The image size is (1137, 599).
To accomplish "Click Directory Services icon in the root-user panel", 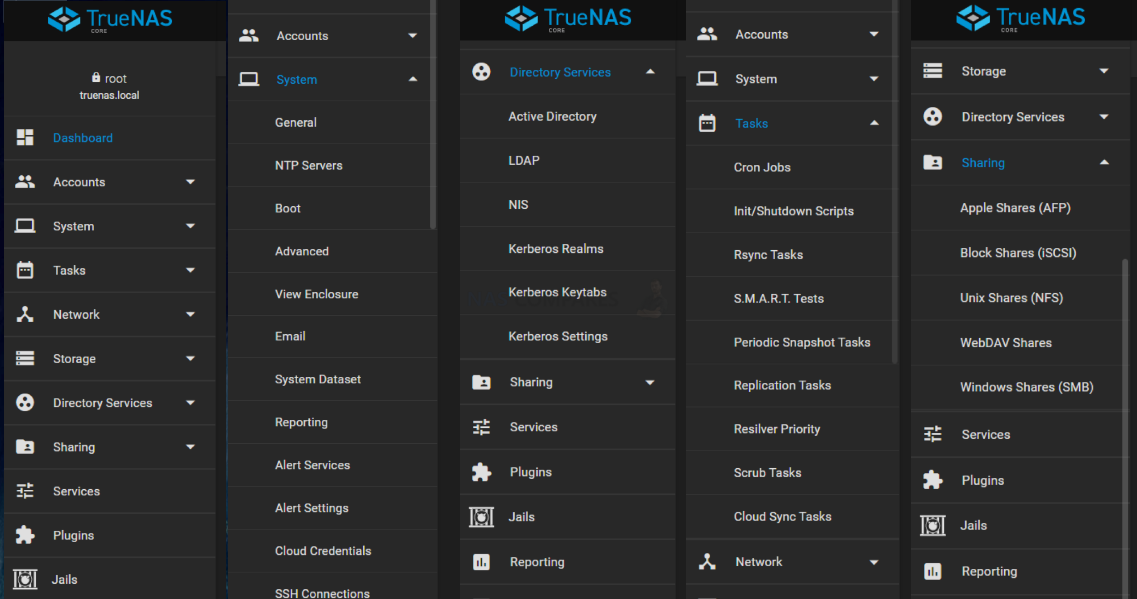I will 25,403.
